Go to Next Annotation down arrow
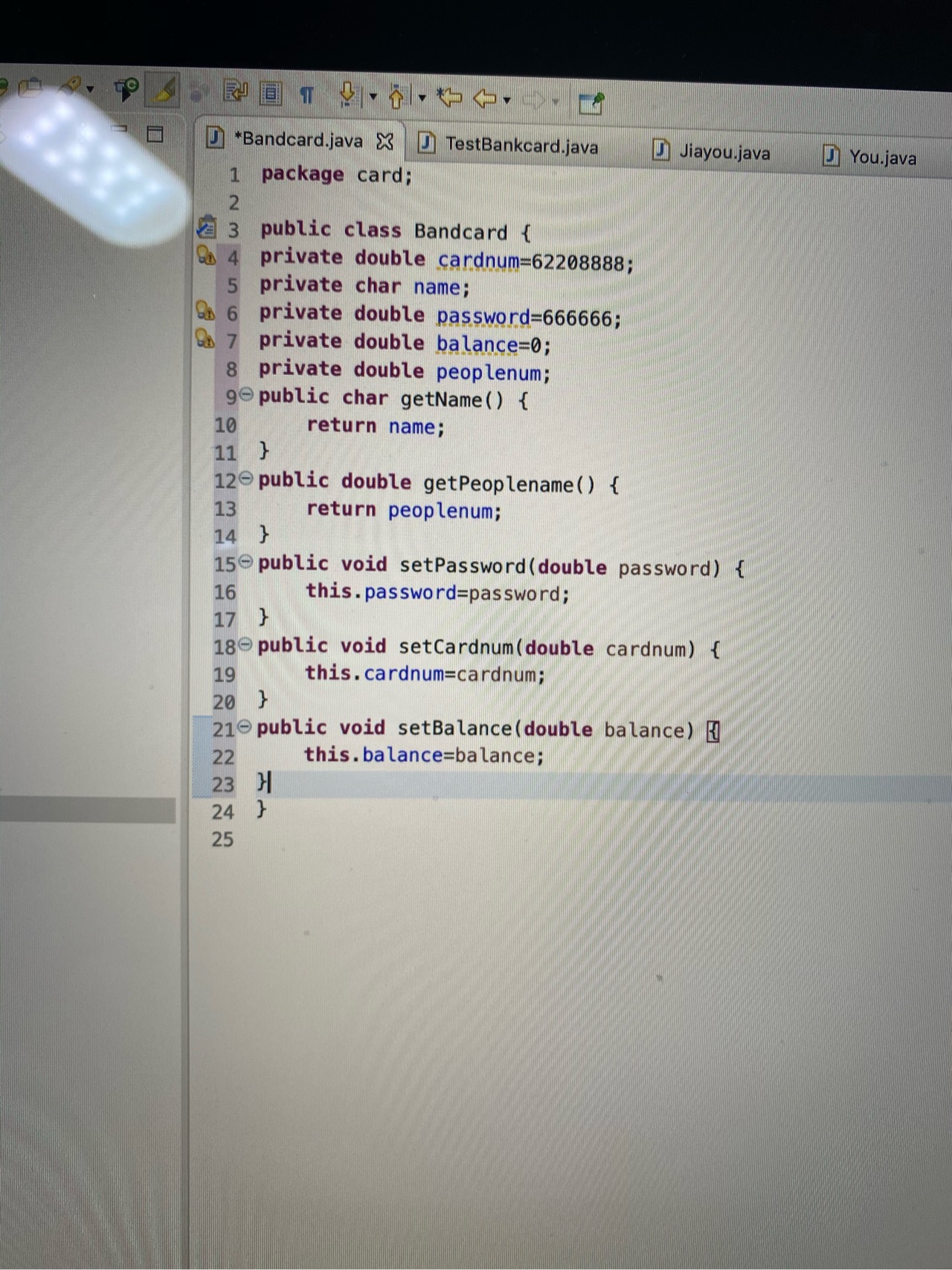 (347, 94)
